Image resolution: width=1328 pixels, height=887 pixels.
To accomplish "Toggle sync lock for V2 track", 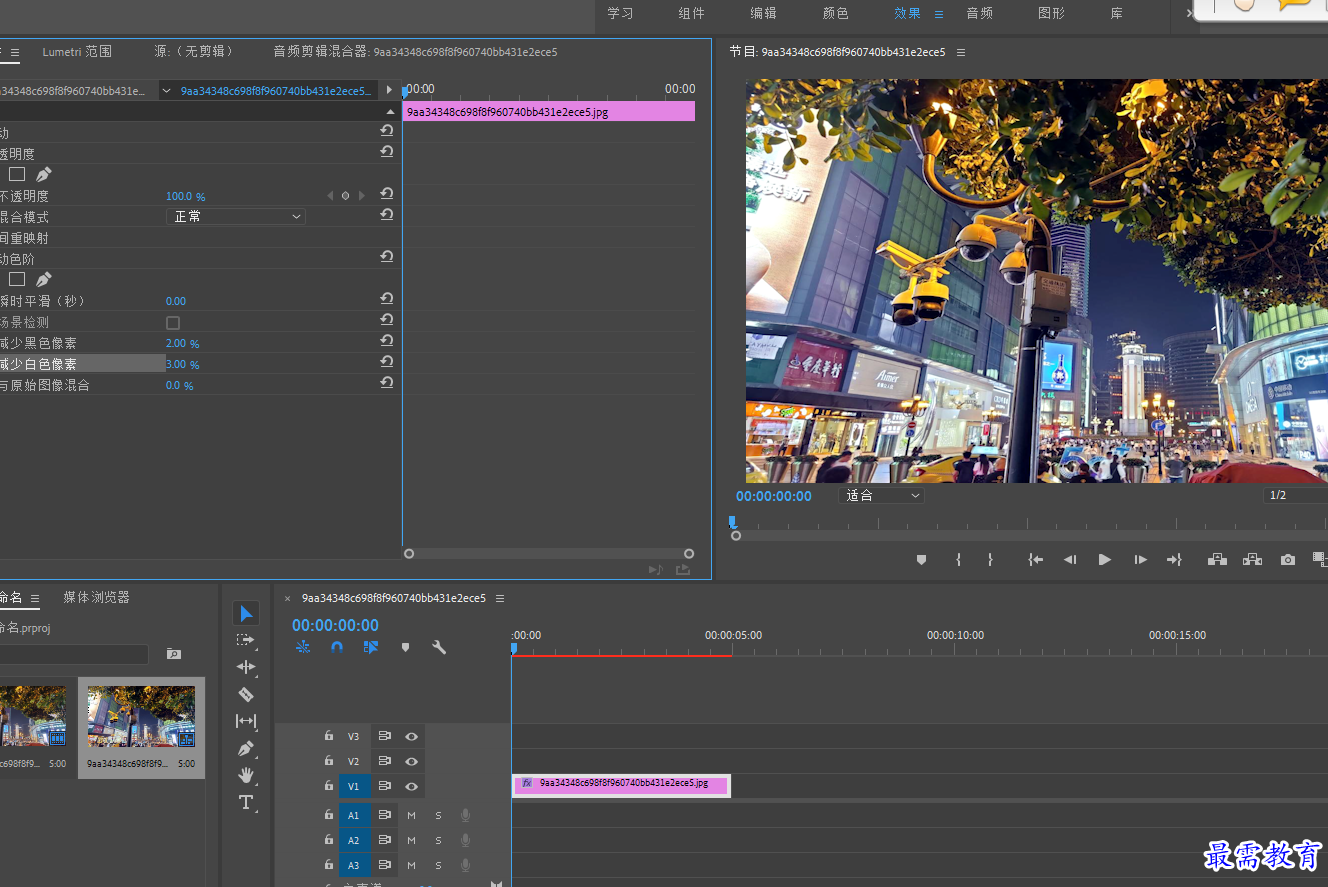I will 384,761.
